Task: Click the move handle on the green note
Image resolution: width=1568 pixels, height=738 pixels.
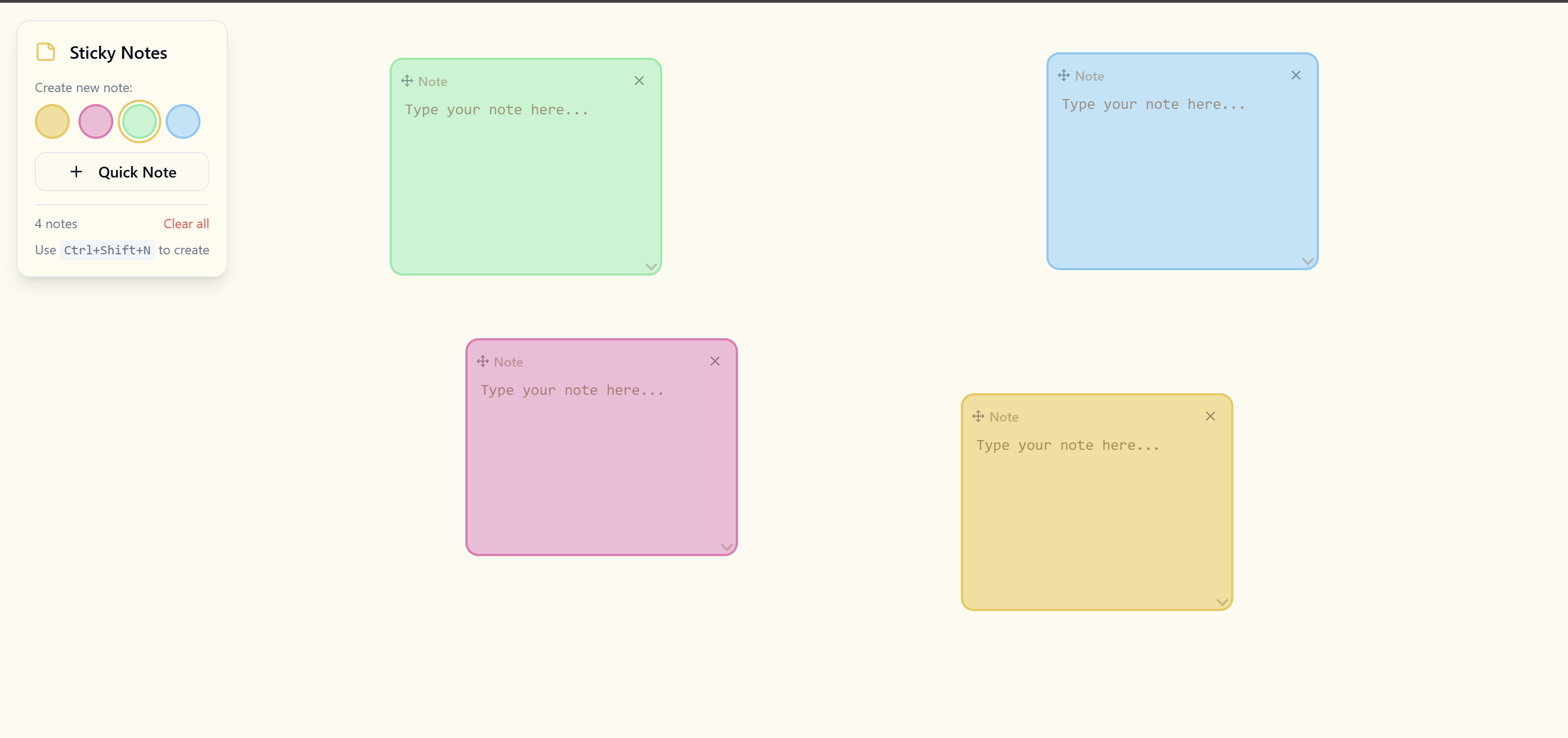Action: click(407, 80)
